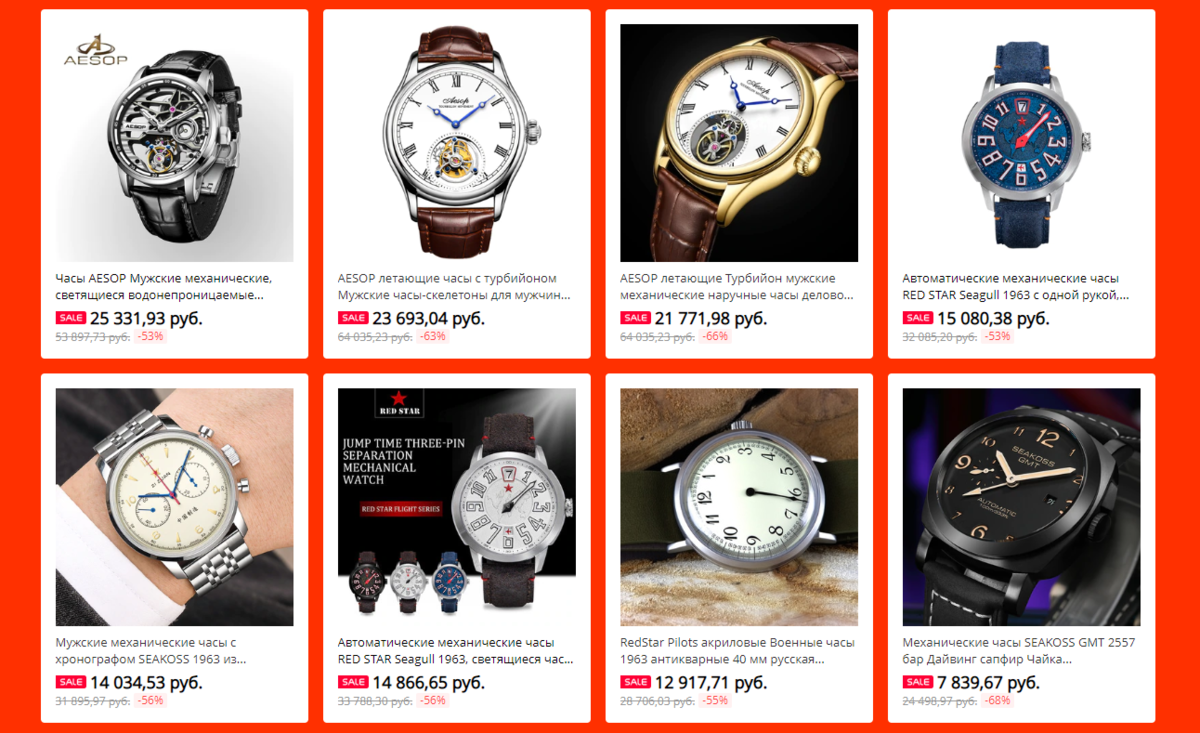This screenshot has height=733, width=1200.
Task: Open the blue RED STAR watch image
Action: pos(1021,143)
